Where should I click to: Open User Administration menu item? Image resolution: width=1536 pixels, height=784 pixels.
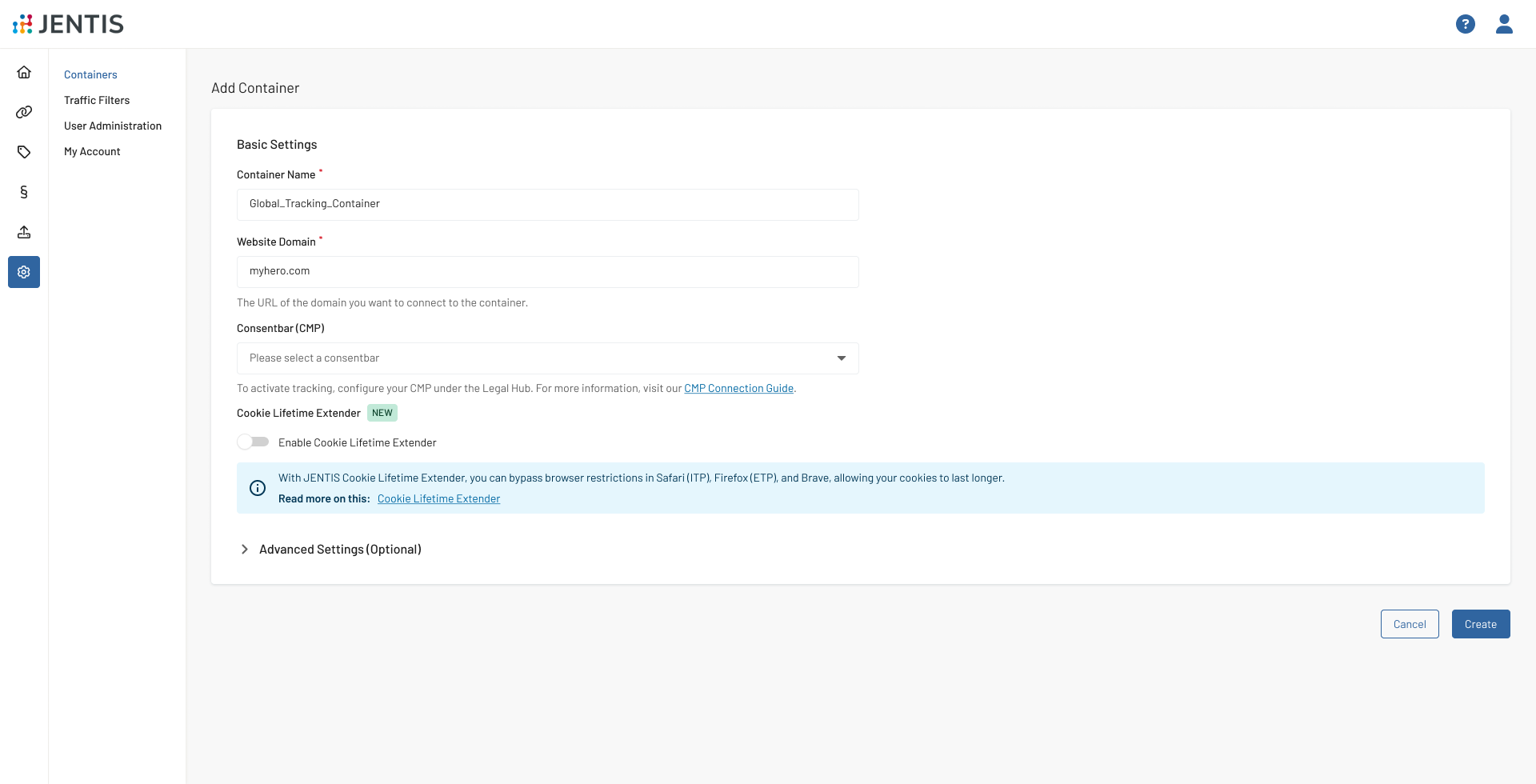coord(113,126)
